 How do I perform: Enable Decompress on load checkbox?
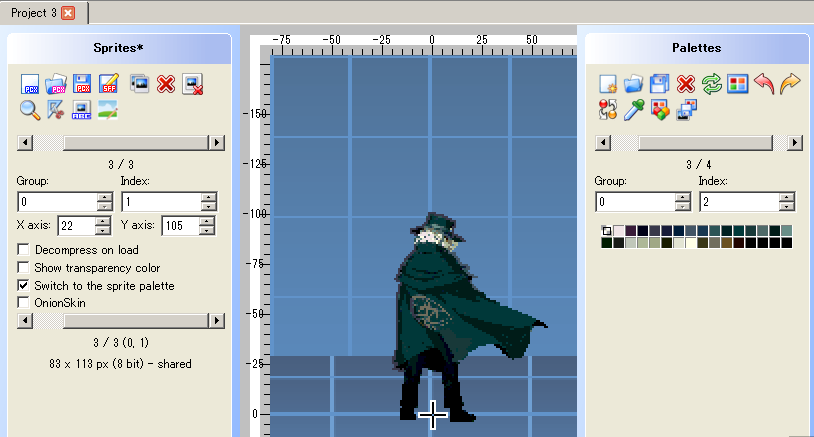[23, 250]
